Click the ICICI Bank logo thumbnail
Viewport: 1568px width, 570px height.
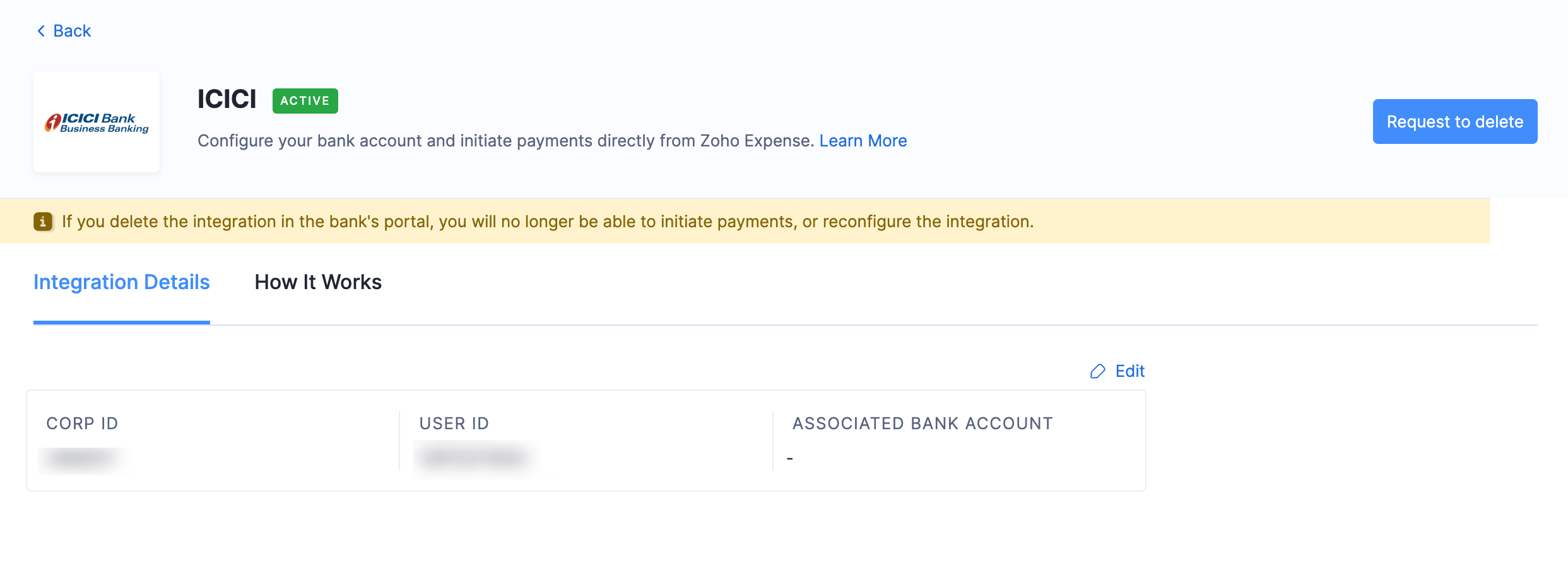point(97,122)
